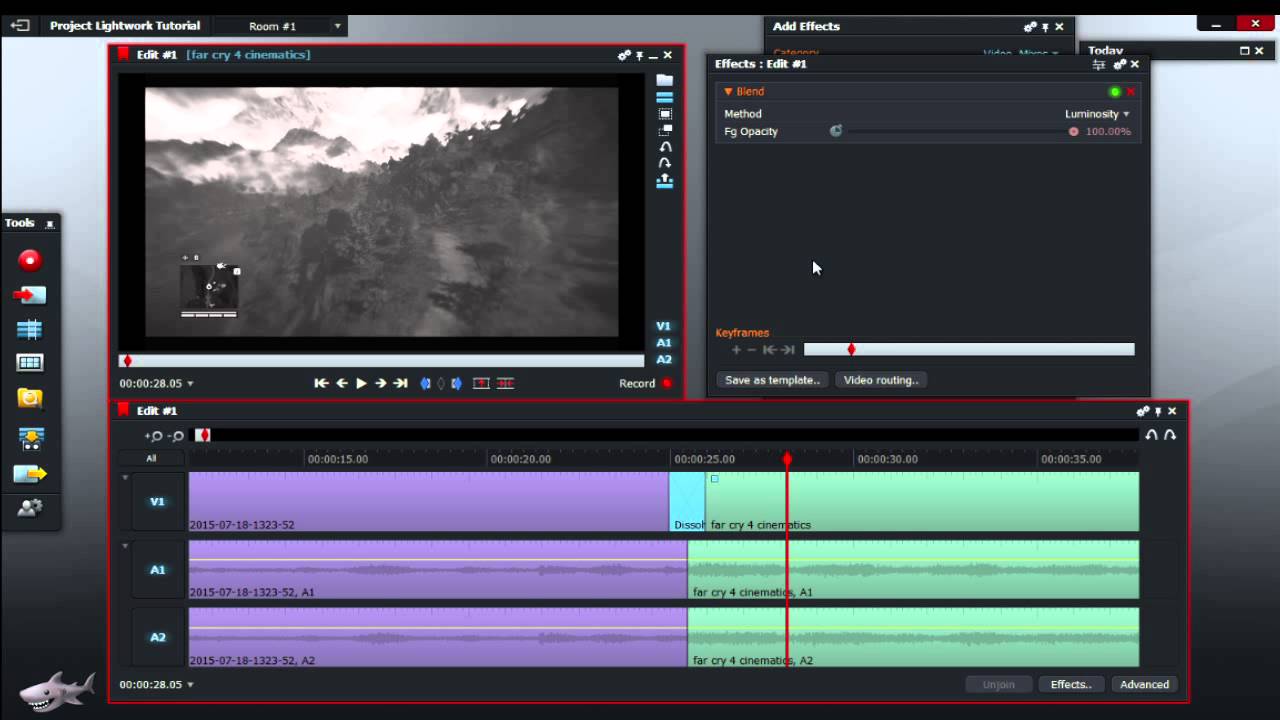Click the export icon in viewer sidebar
This screenshot has width=1280, height=720.
pos(665,181)
